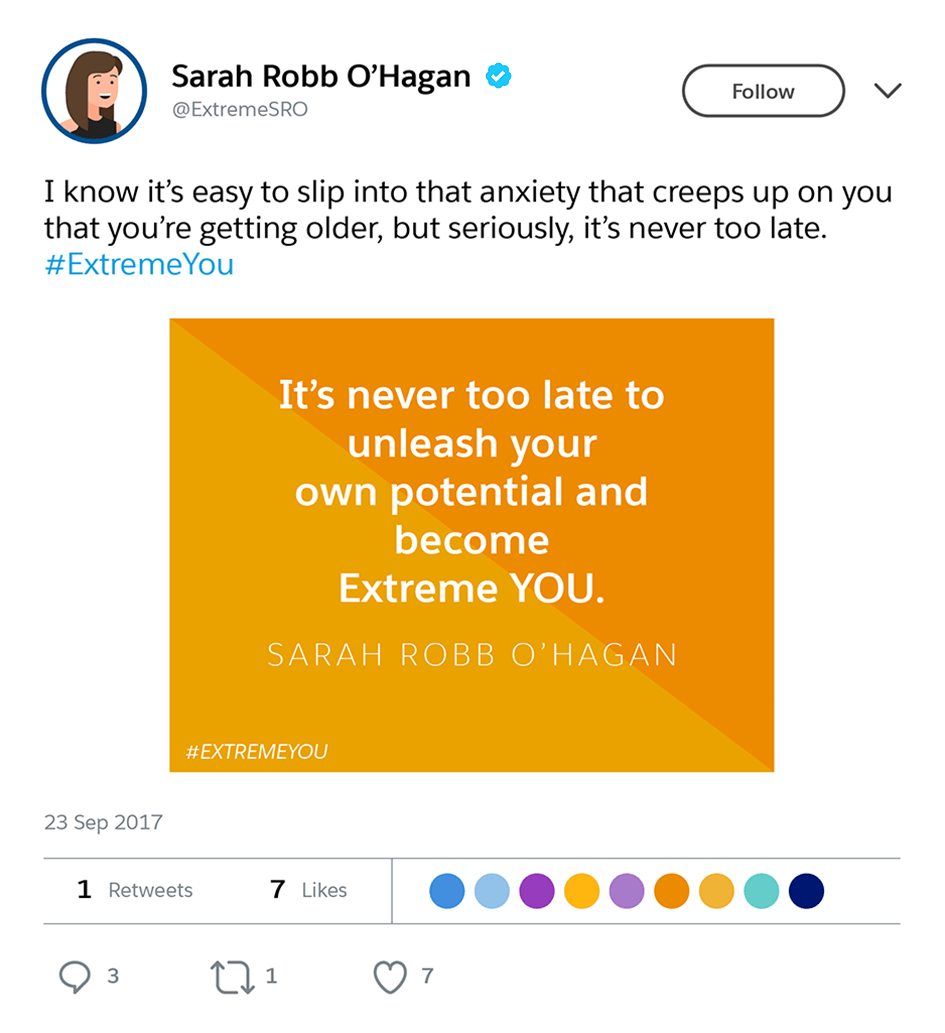Viewport: 945px width, 1033px height.
Task: View the 7 Likes list
Action: [309, 890]
